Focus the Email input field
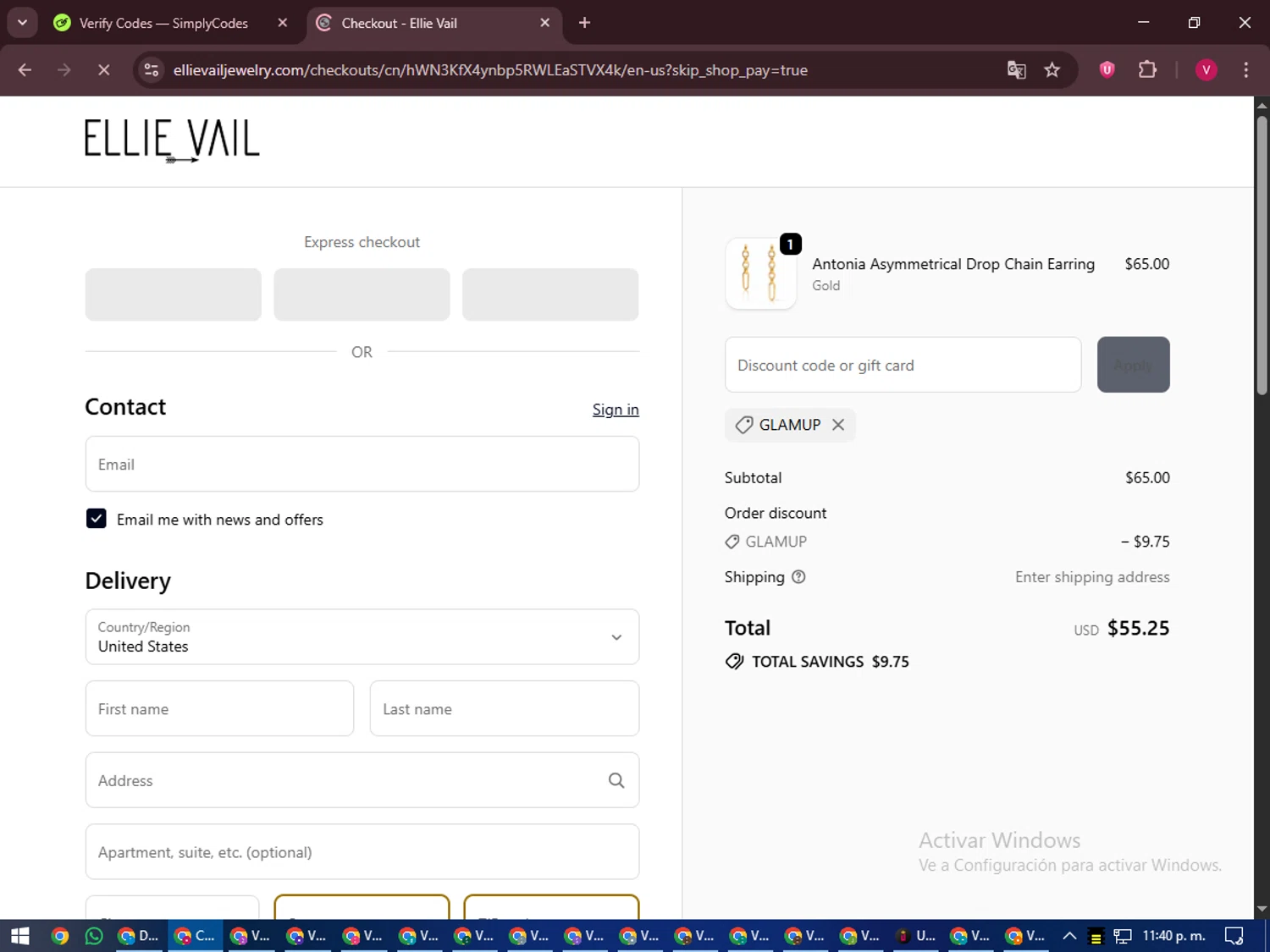Screen dimensions: 1270x952 [x=362, y=464]
